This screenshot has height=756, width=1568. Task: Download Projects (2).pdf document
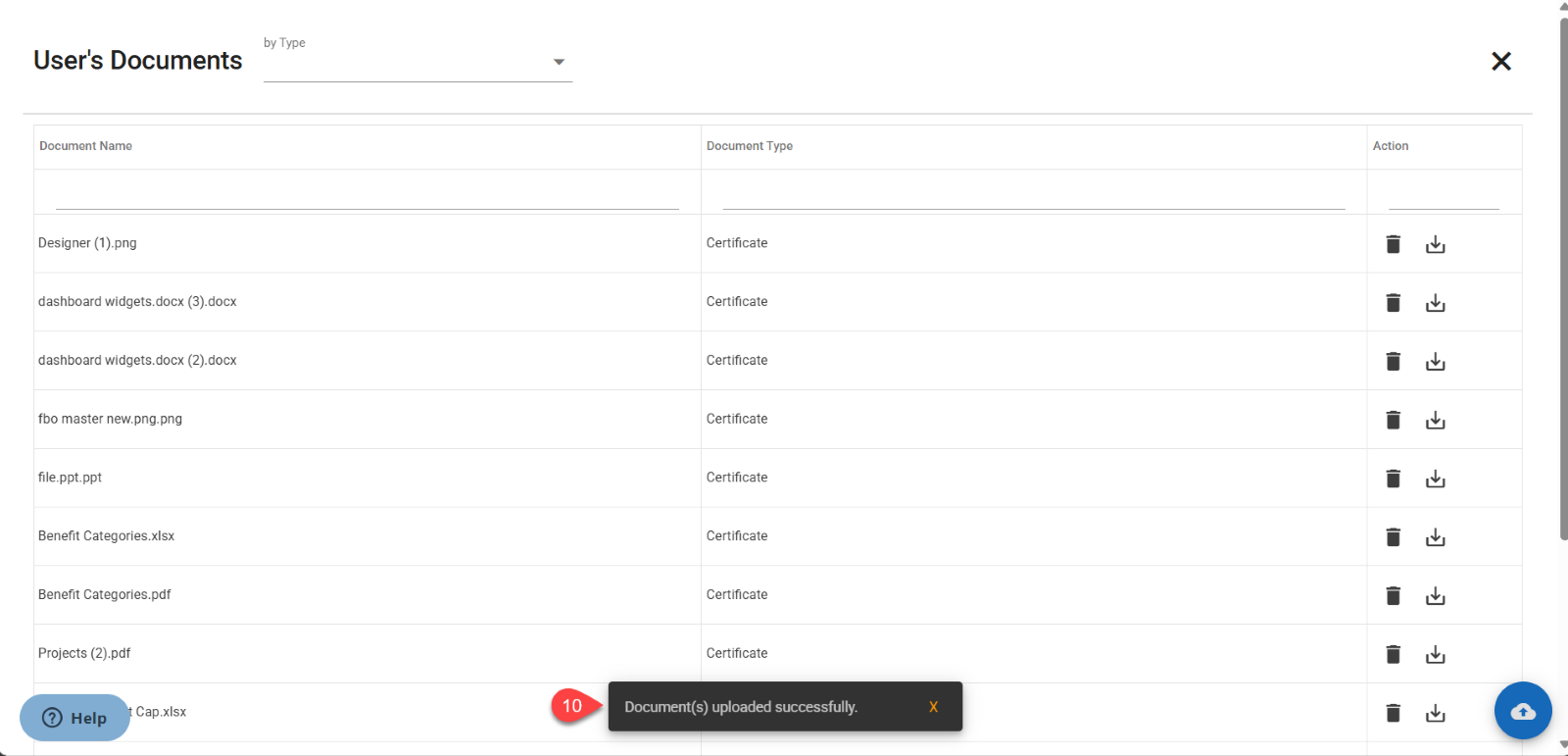pyautogui.click(x=1435, y=654)
